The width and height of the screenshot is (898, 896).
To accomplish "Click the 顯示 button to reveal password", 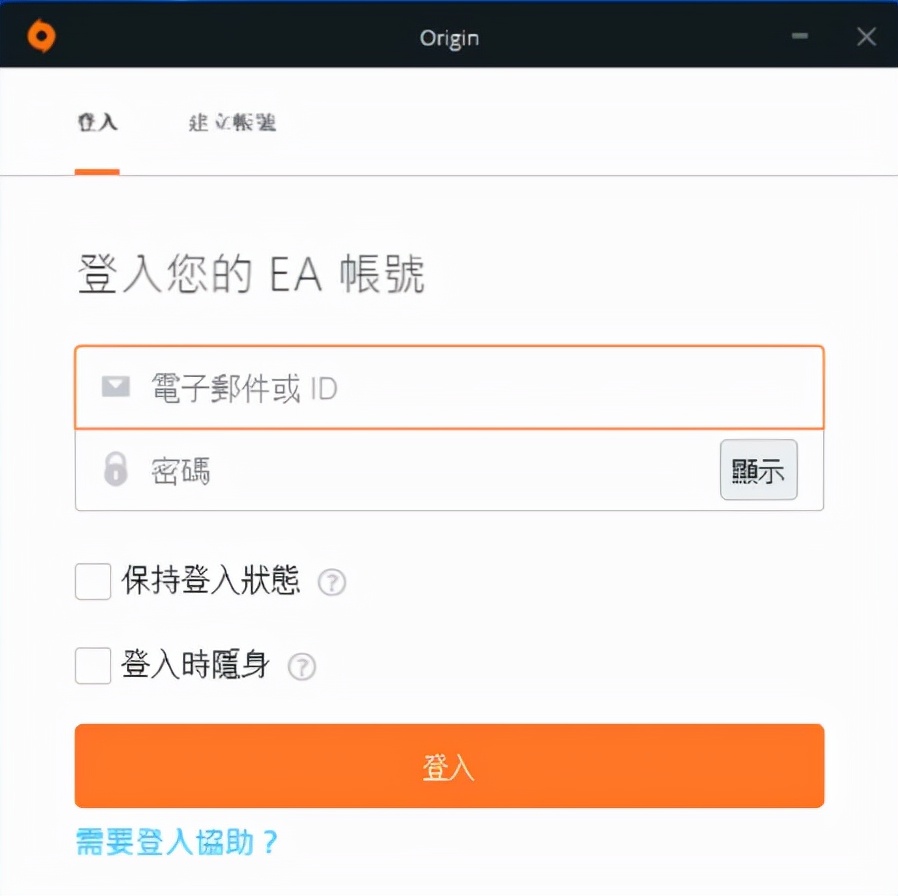I will [758, 470].
